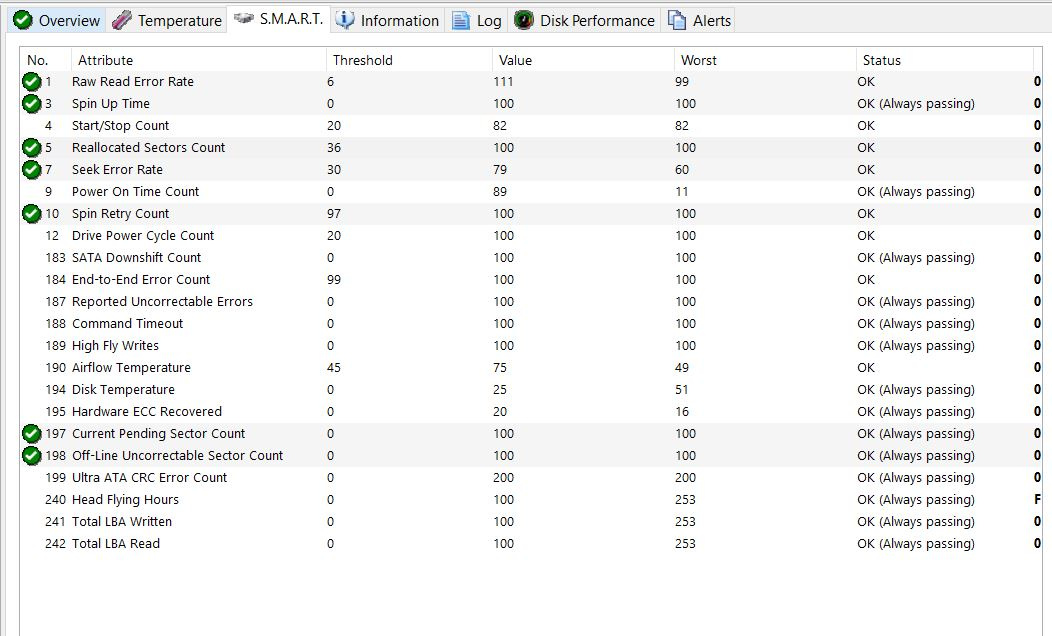Click the green status icon beside Spin Retry Count
The width and height of the screenshot is (1052, 636).
30,214
